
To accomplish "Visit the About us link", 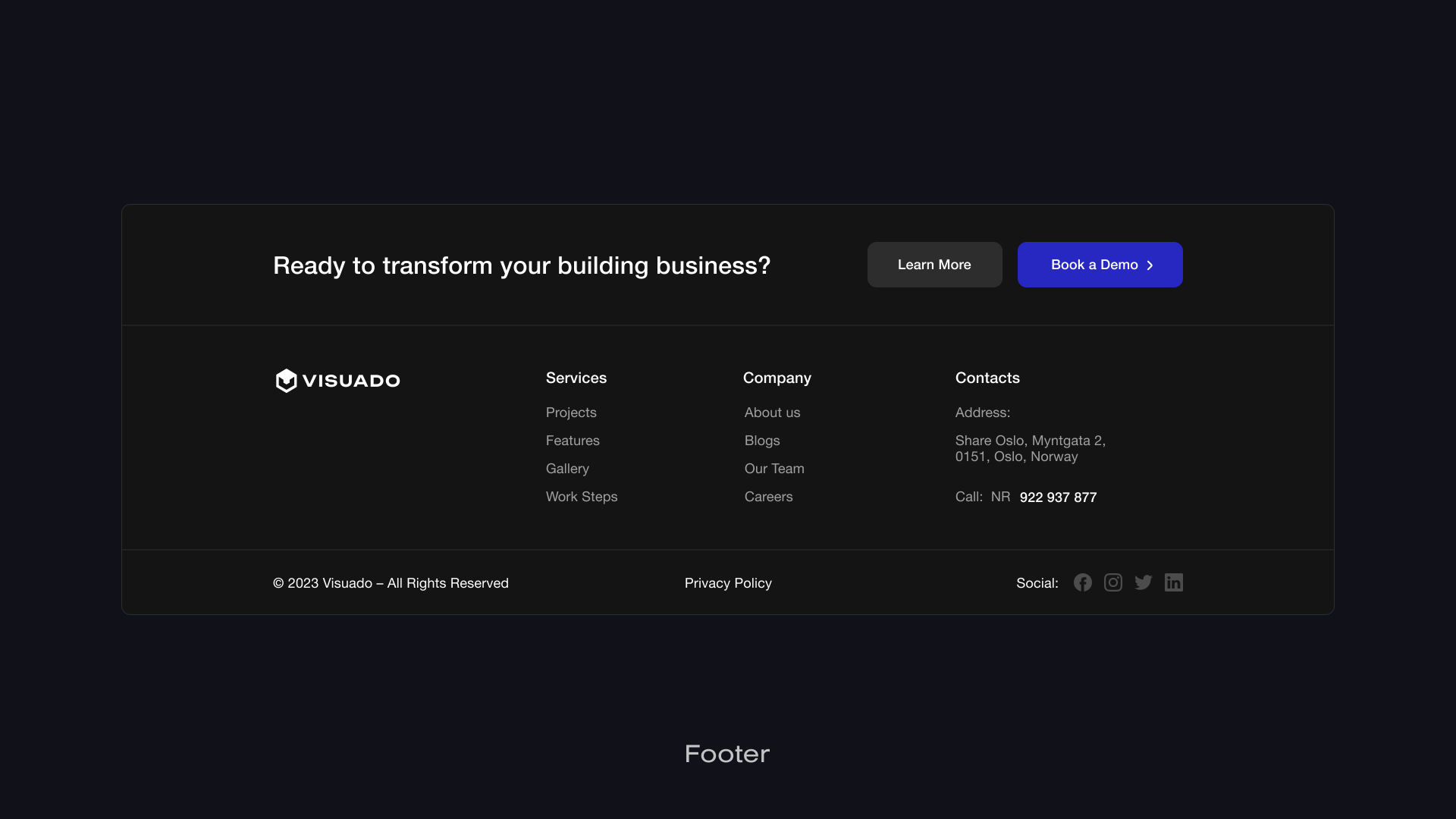I will pos(772,413).
